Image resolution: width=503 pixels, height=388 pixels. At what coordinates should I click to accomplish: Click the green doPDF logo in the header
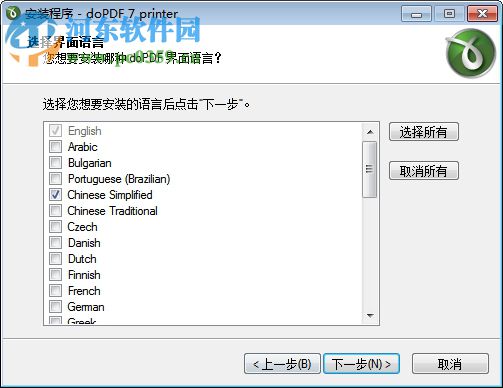pyautogui.click(x=471, y=53)
